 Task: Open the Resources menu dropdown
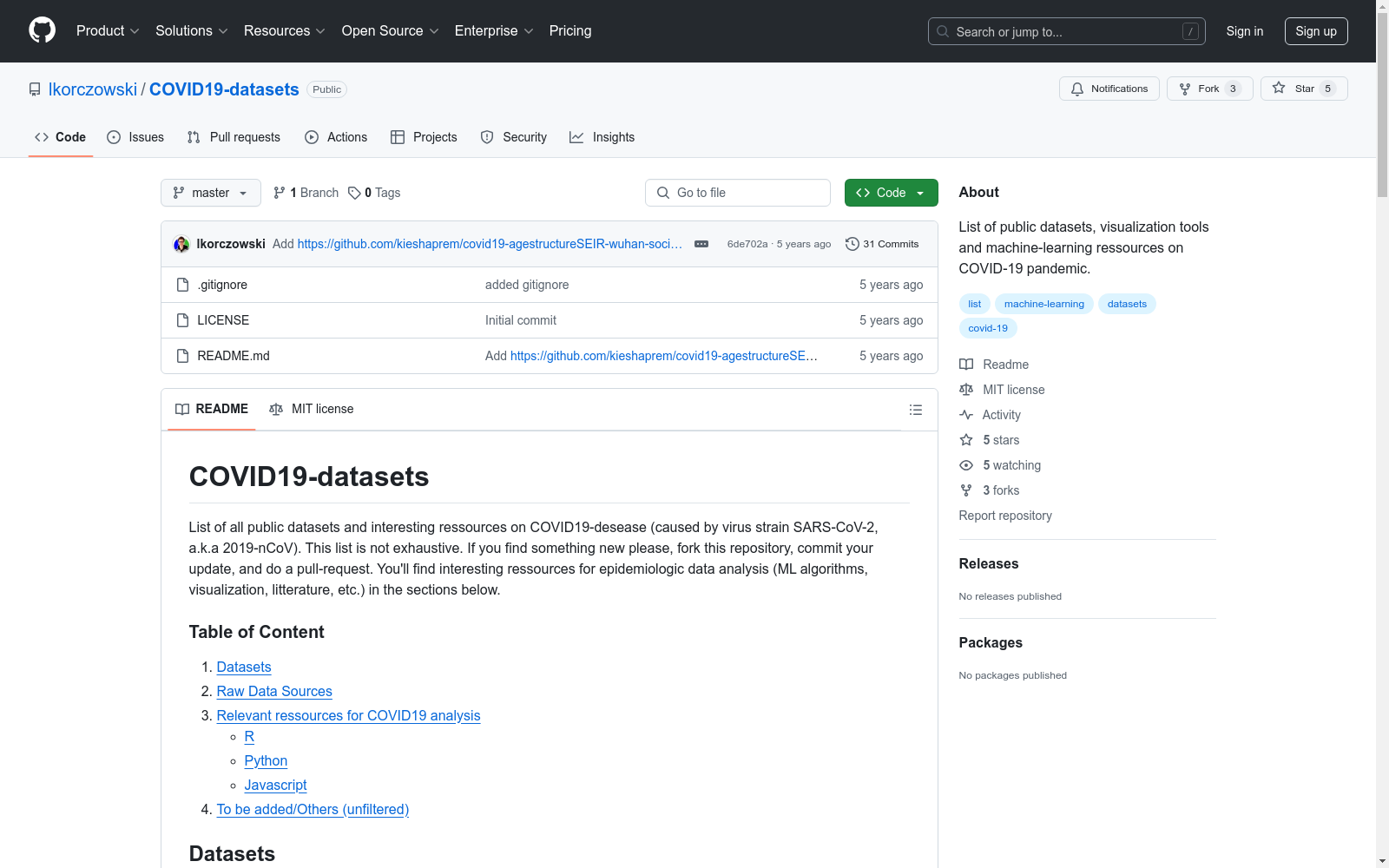click(x=285, y=30)
